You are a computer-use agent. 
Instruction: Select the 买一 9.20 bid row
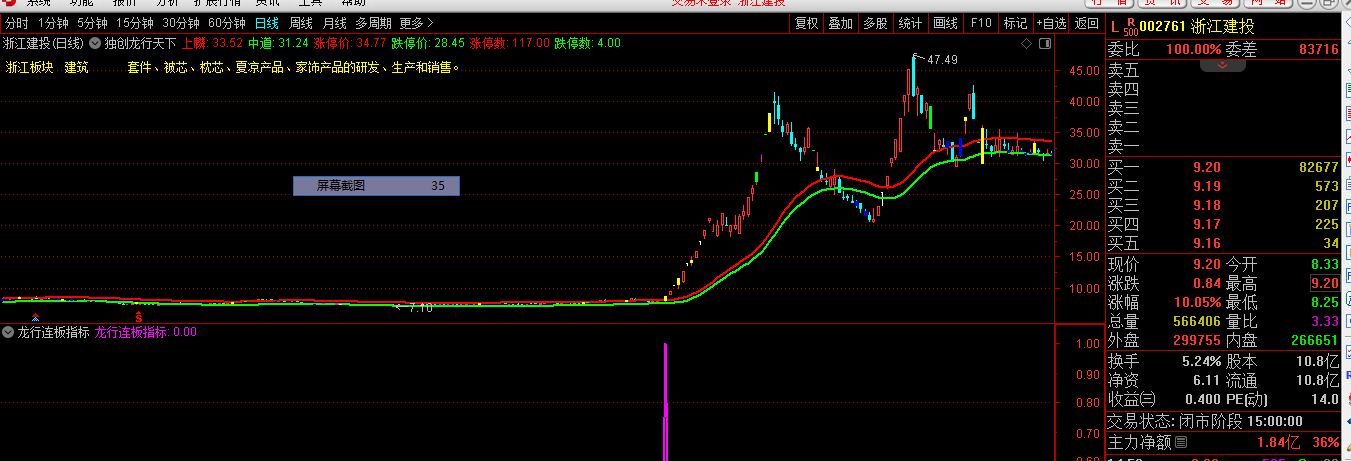(1223, 167)
